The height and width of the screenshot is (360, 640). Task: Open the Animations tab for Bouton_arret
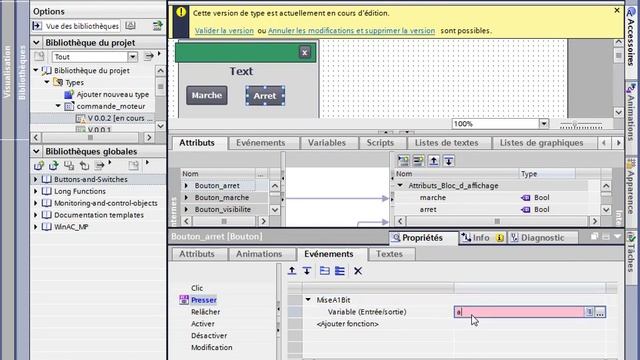click(x=259, y=254)
